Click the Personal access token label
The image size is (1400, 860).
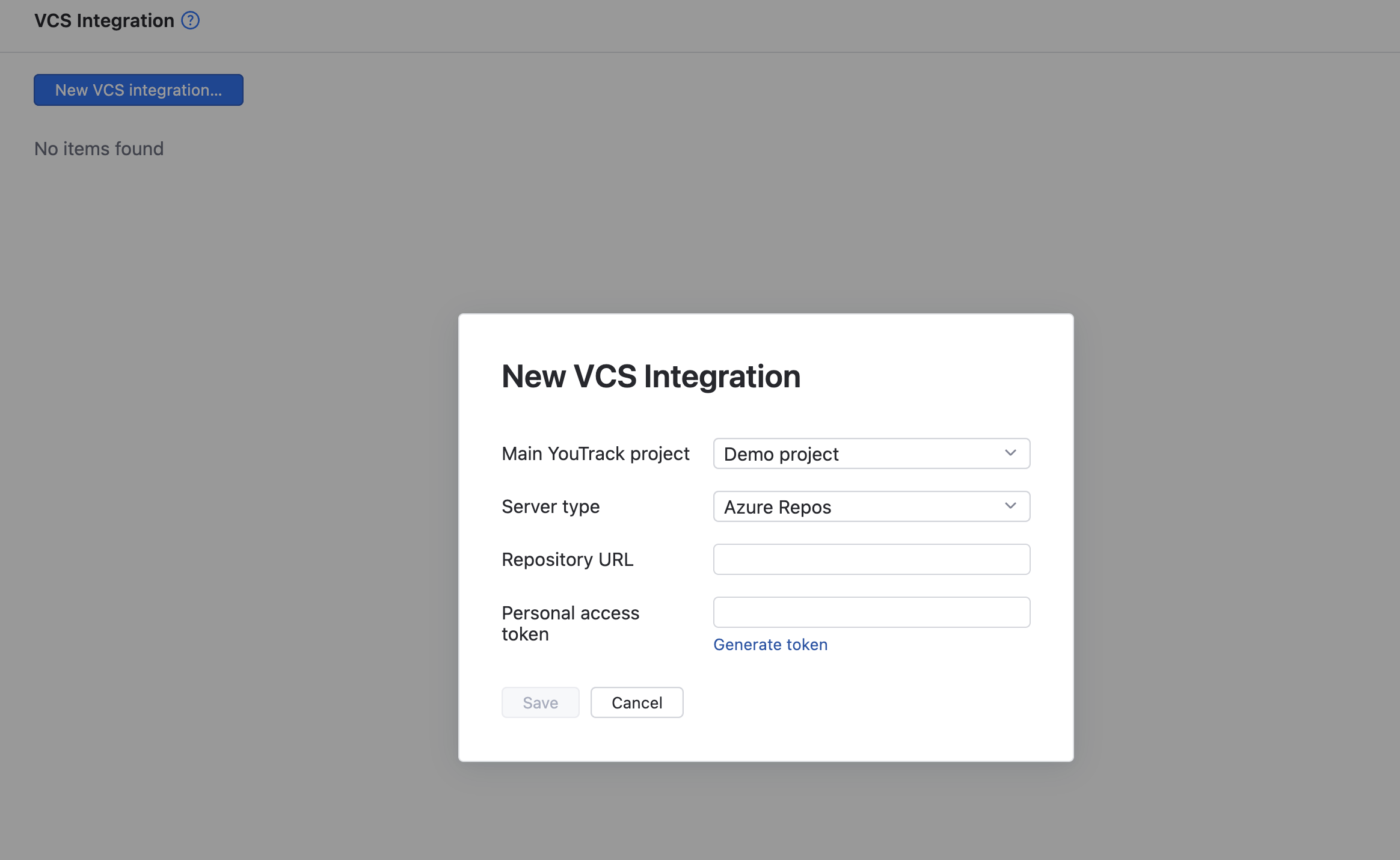[570, 623]
